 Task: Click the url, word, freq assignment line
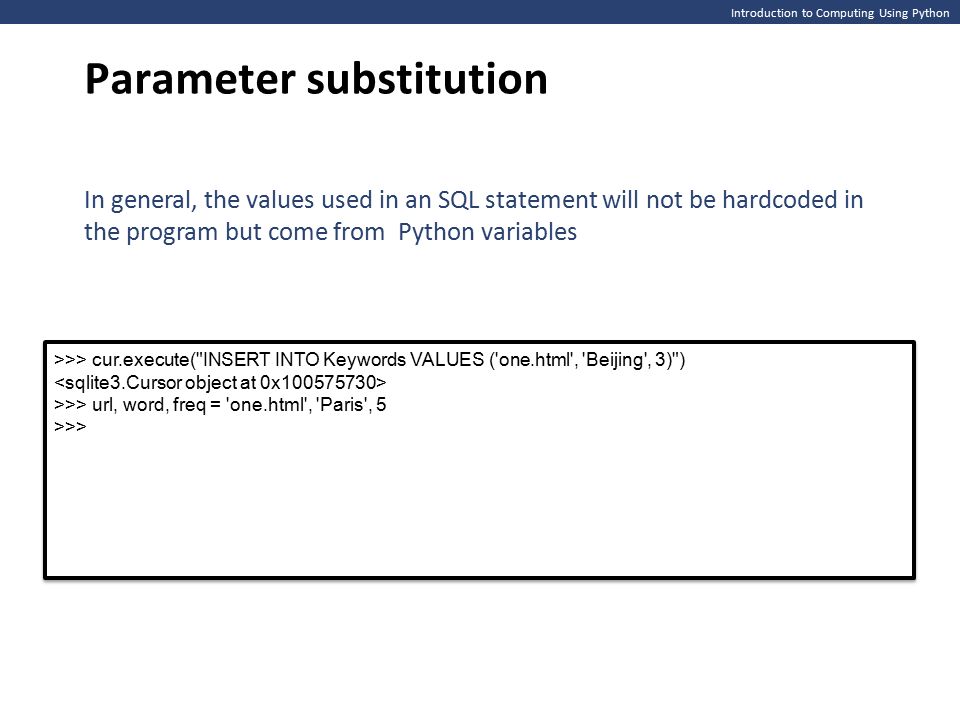pos(220,405)
